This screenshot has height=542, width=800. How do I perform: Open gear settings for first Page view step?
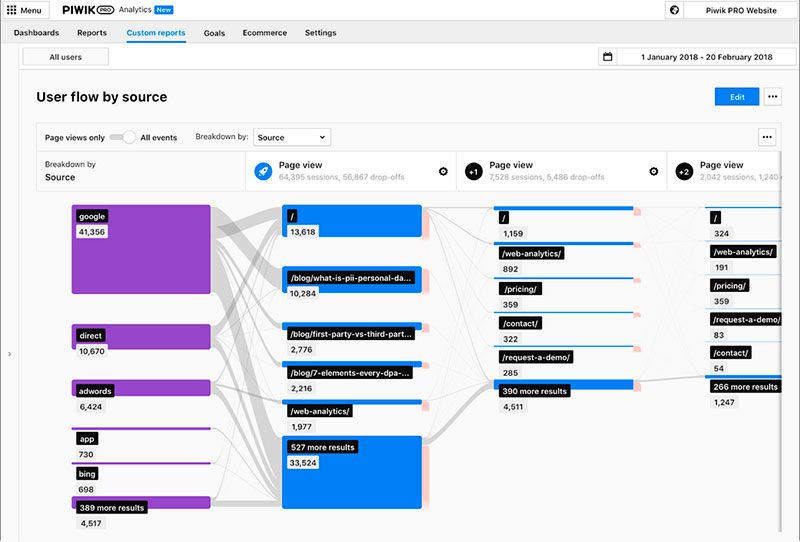tap(443, 171)
